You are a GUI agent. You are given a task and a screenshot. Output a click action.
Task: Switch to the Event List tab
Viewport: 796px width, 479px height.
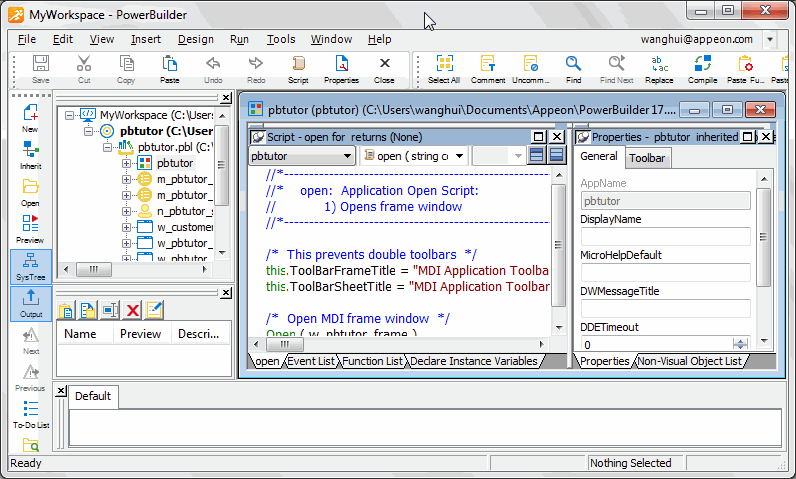click(311, 361)
